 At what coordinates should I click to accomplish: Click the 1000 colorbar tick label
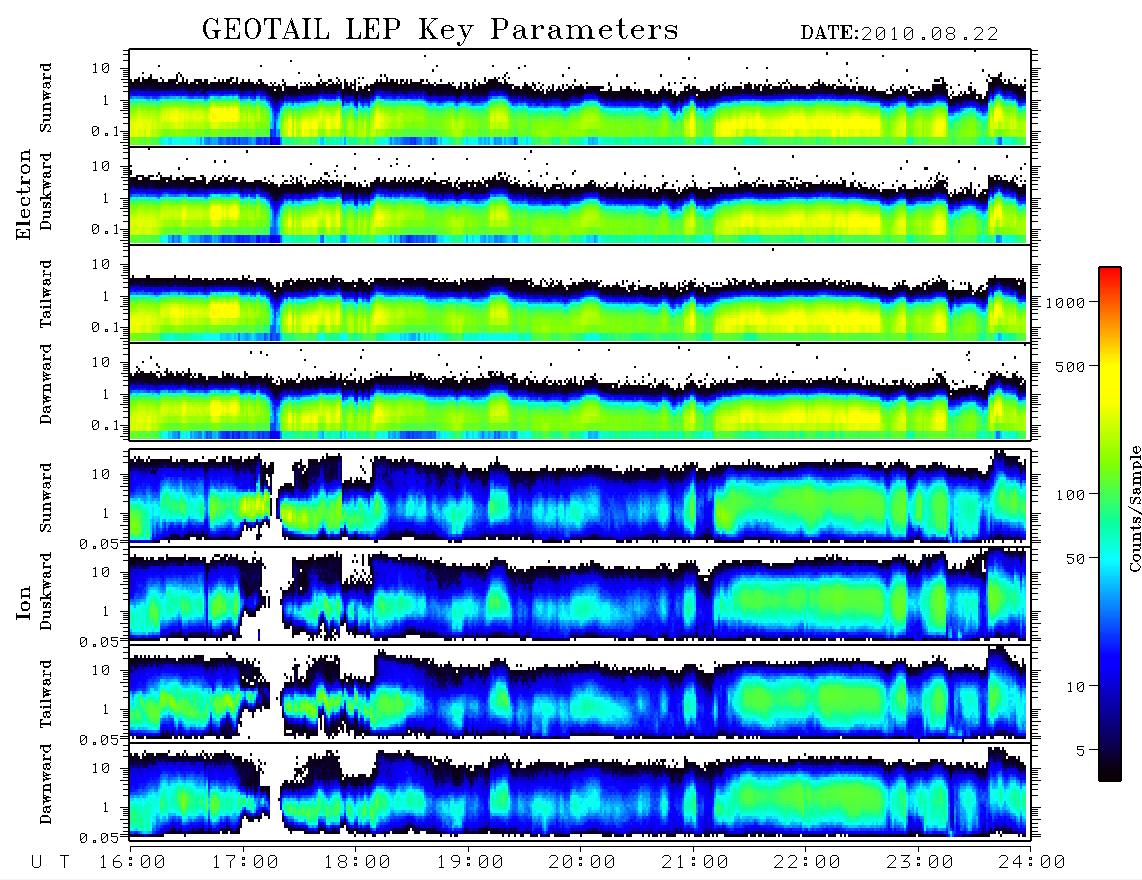click(x=1065, y=303)
